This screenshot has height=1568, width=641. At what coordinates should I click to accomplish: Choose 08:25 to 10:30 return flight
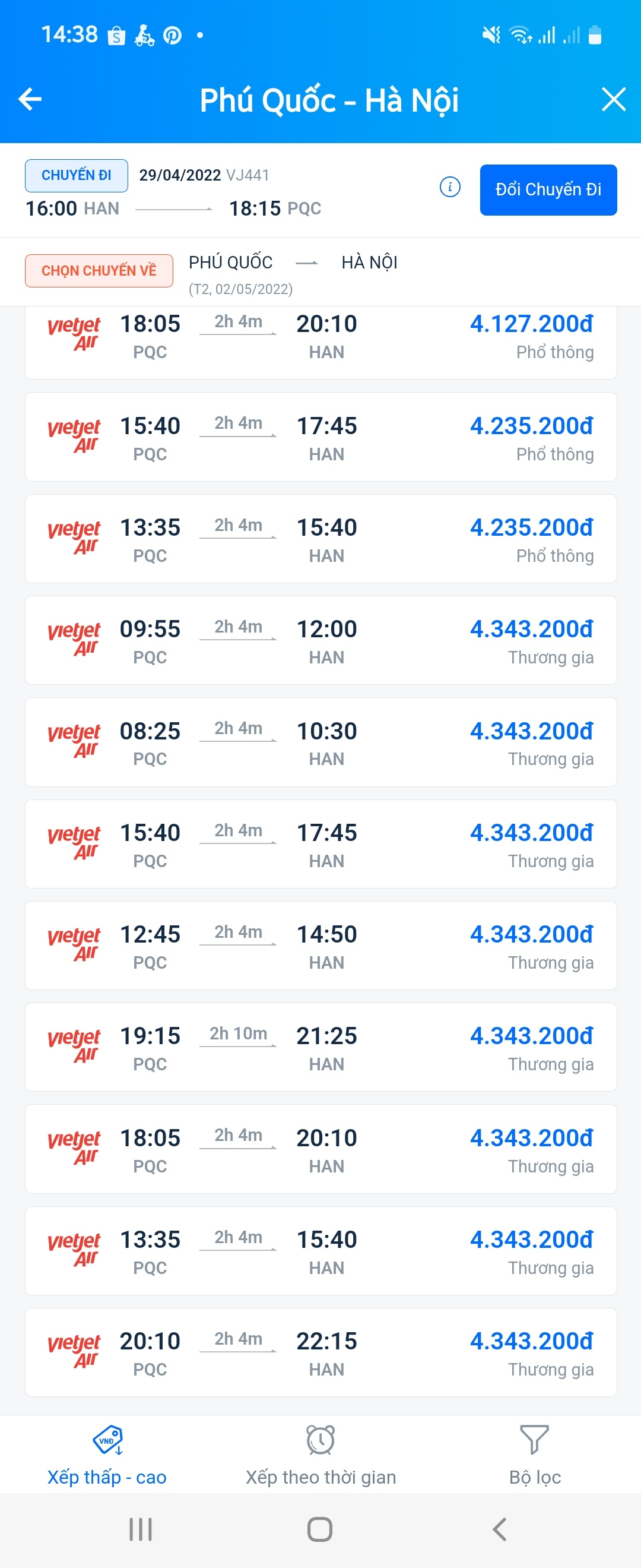point(320,742)
